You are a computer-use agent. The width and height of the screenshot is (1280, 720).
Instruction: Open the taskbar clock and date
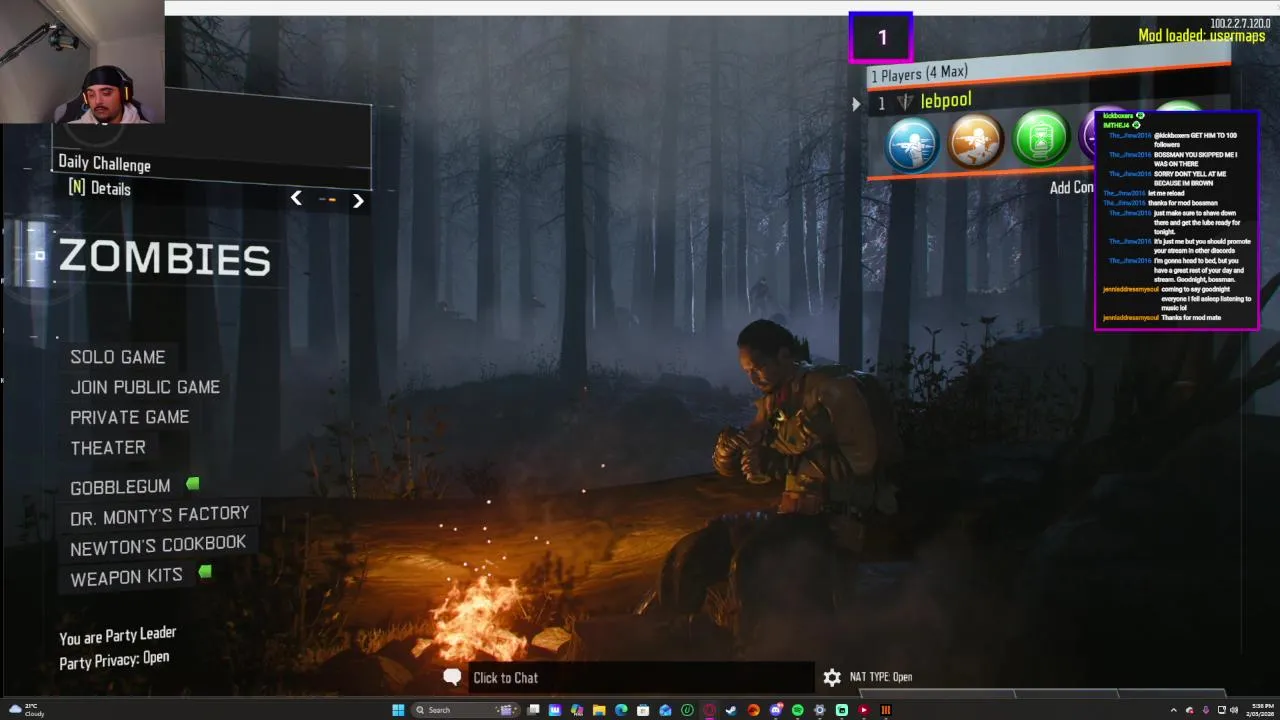tap(1260, 710)
